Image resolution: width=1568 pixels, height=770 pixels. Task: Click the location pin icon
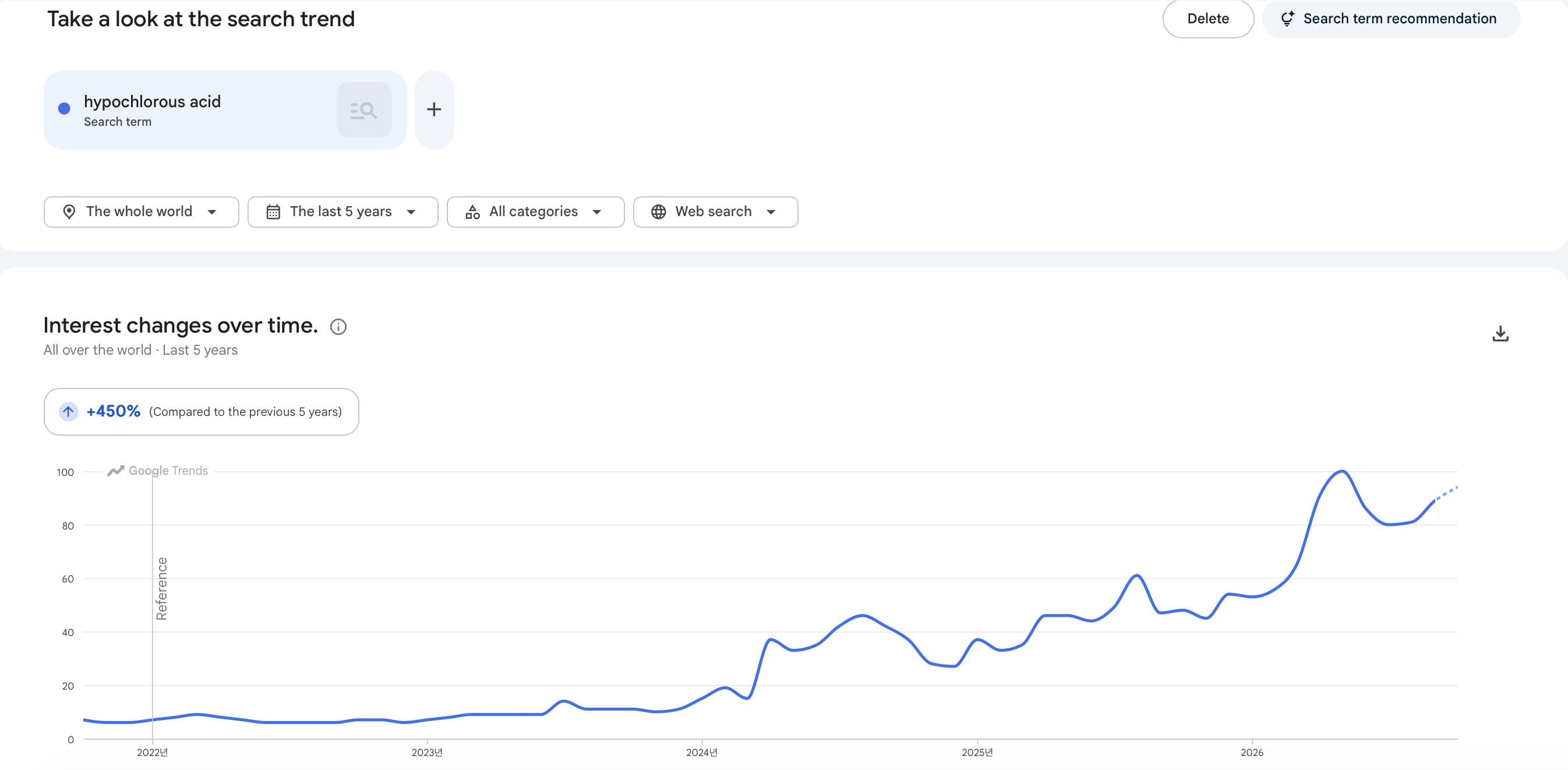(69, 212)
